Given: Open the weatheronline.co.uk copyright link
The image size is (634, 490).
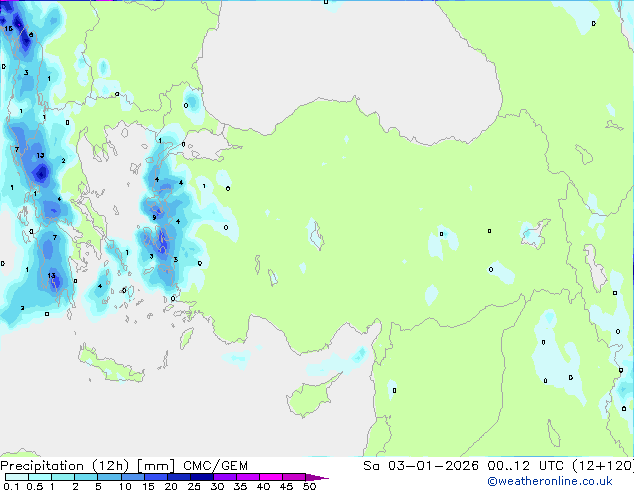Looking at the screenshot, I should click(550, 481).
